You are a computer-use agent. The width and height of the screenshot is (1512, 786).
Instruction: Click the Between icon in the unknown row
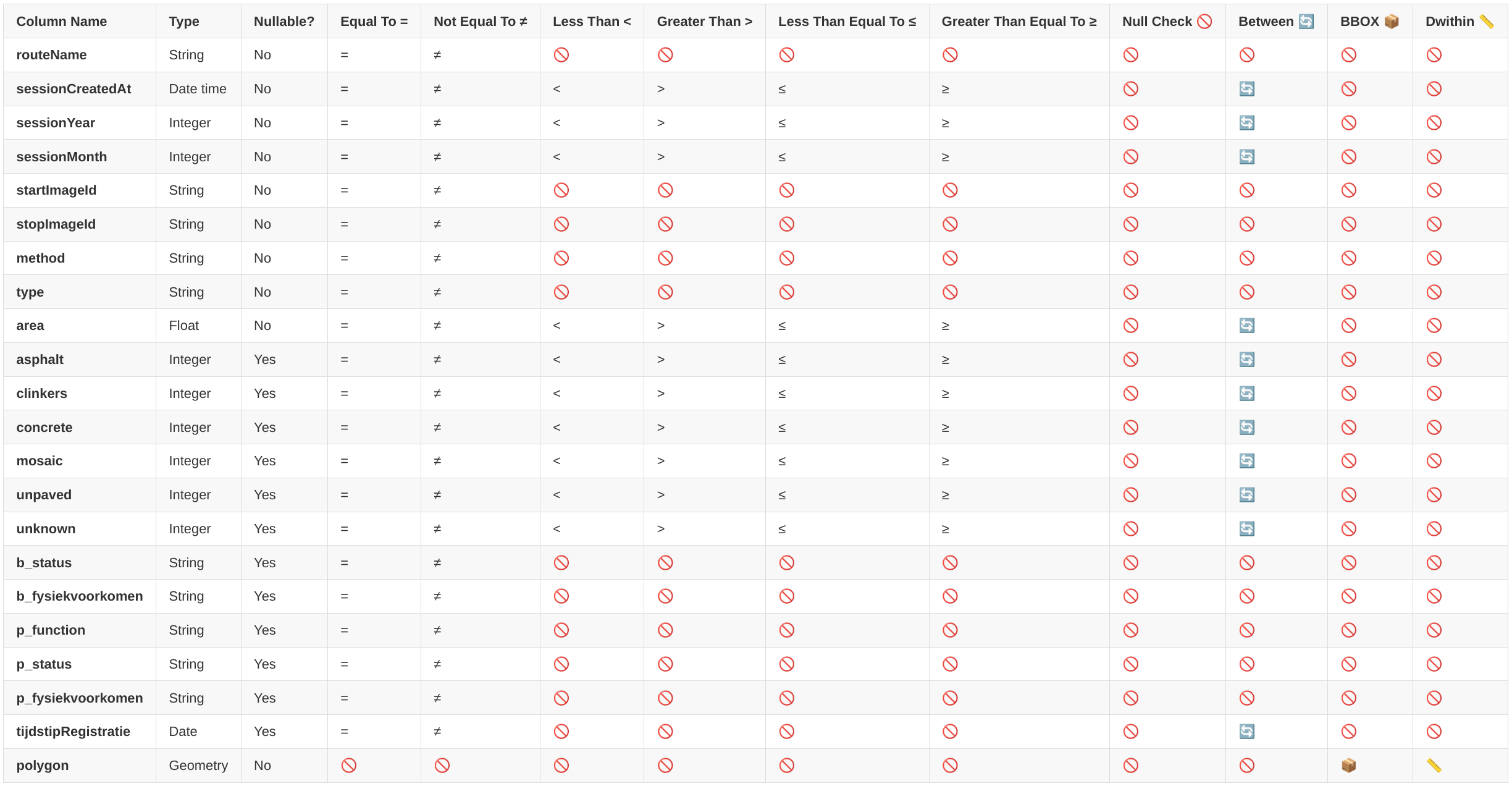(1246, 529)
